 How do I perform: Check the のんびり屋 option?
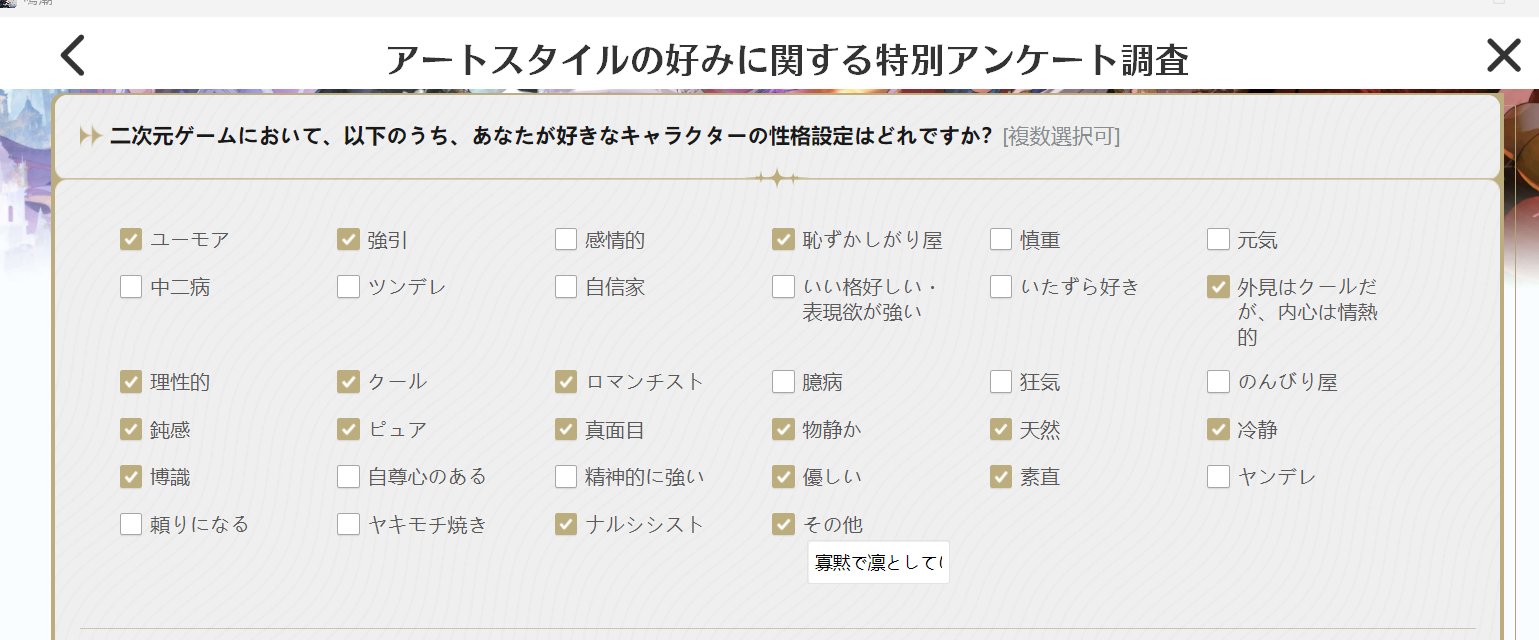click(x=1218, y=382)
